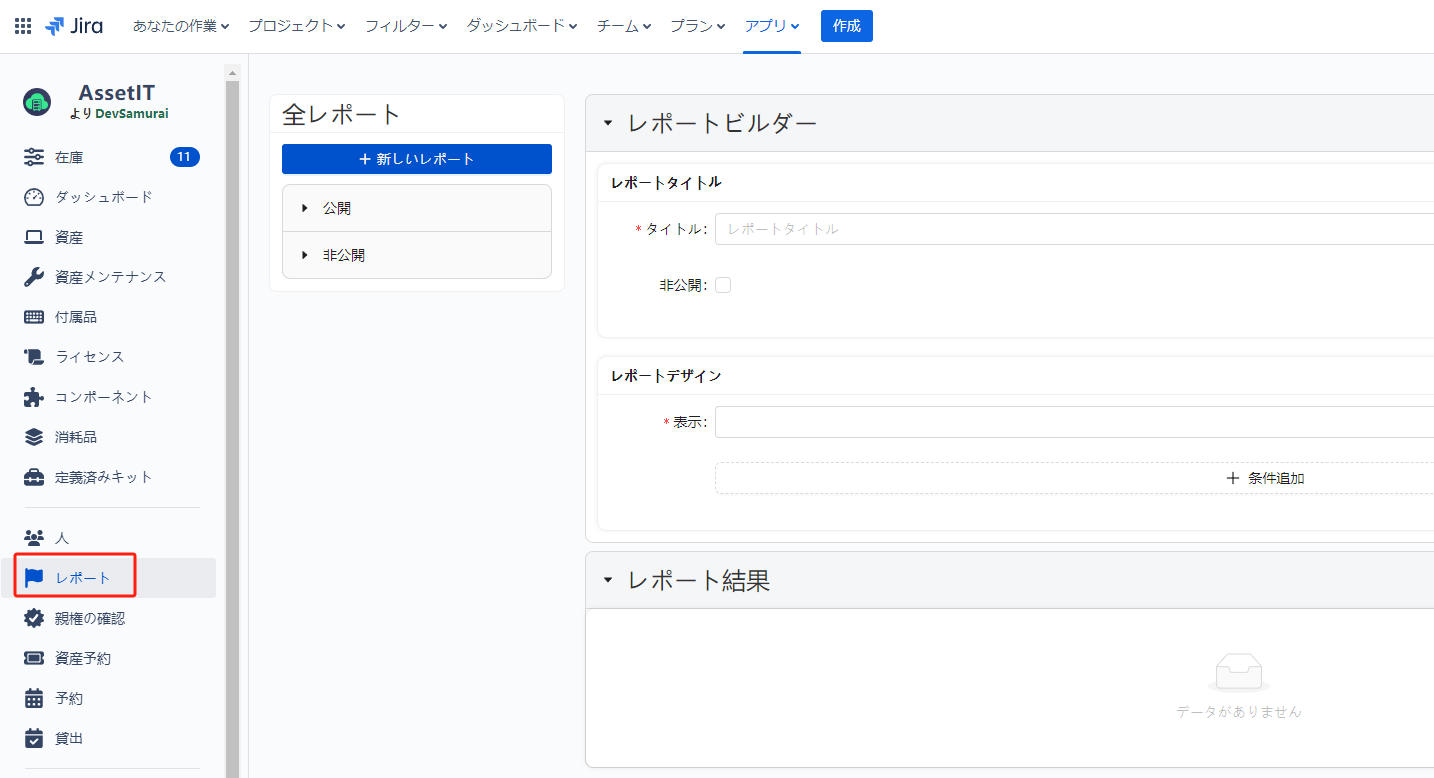The width and height of the screenshot is (1434, 778).
Task: Open the フィルター menu
Action: pos(405,26)
